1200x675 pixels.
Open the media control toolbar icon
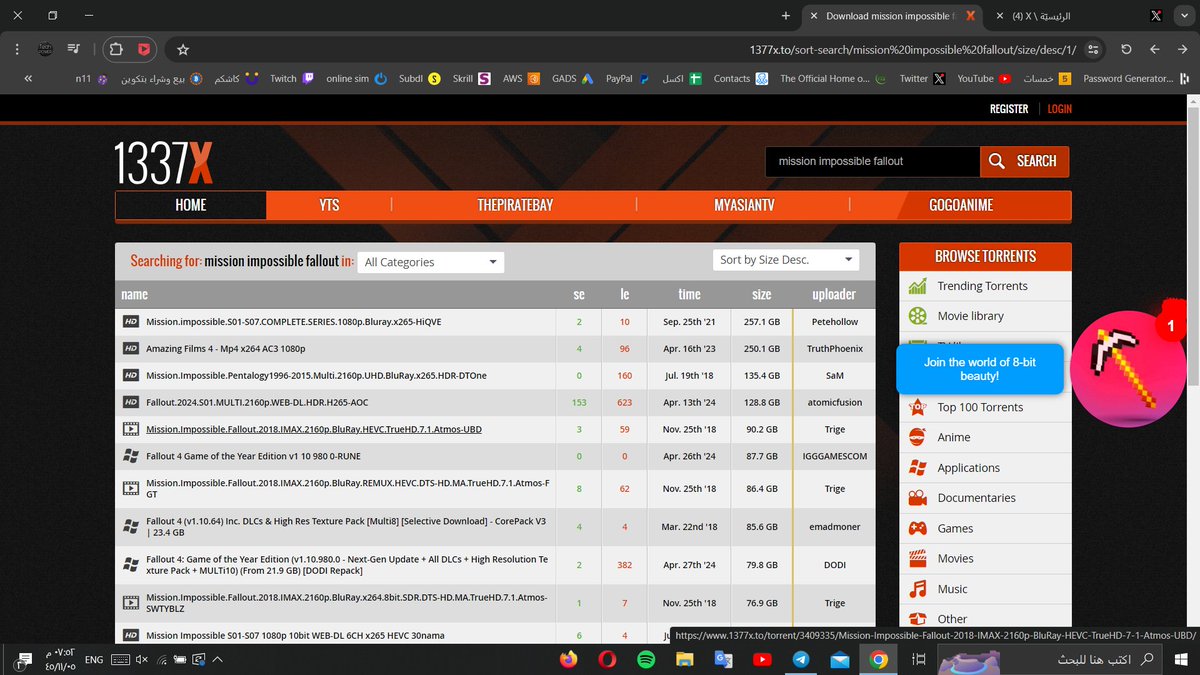click(73, 49)
